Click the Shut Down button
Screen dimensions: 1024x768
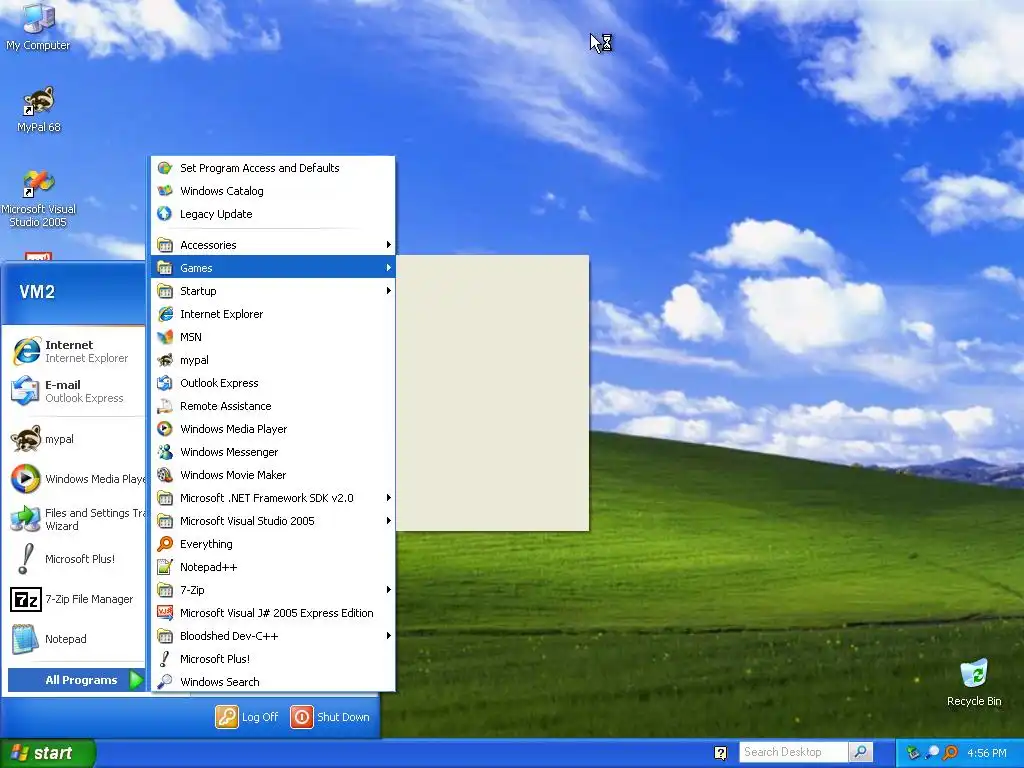[330, 717]
